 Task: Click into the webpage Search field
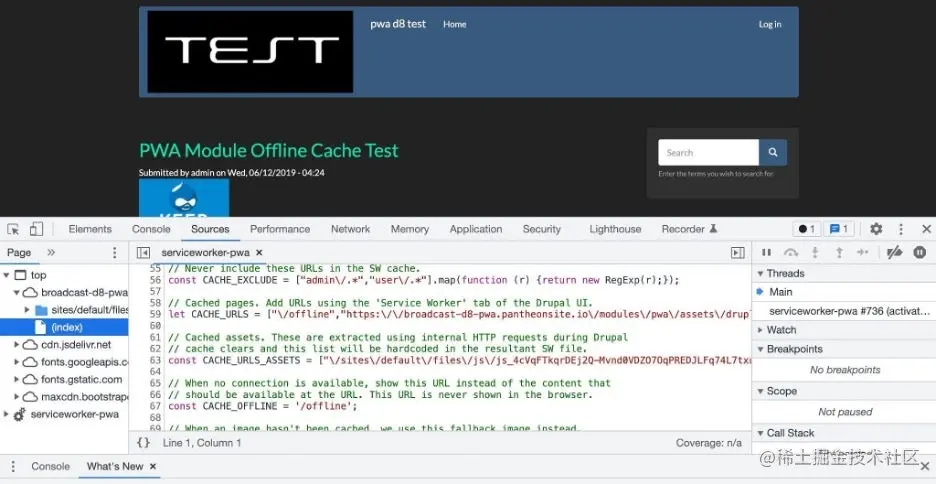tap(708, 153)
